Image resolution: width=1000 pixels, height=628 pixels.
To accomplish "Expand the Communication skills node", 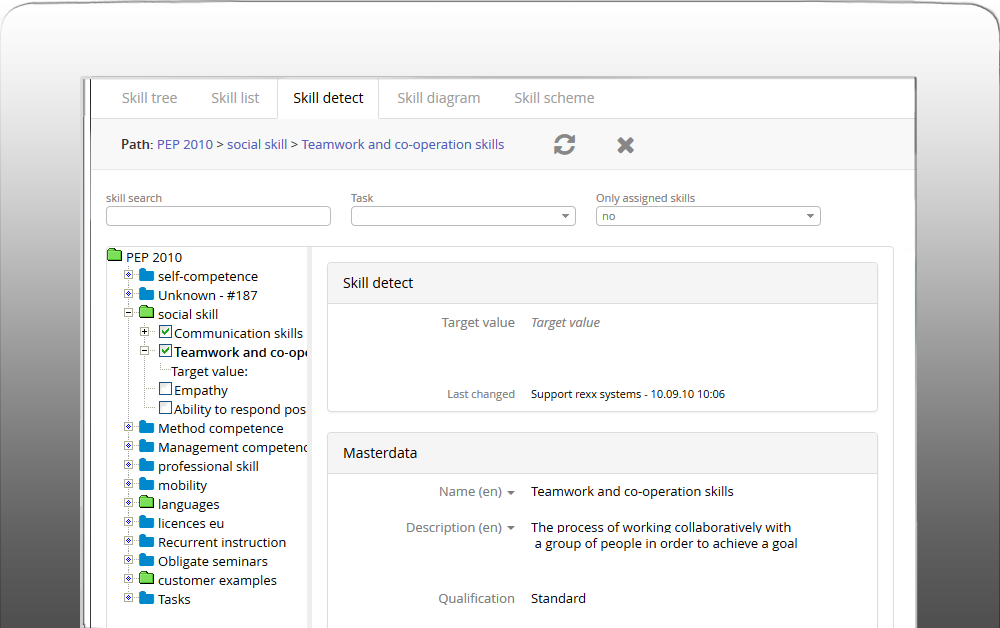I will (145, 332).
